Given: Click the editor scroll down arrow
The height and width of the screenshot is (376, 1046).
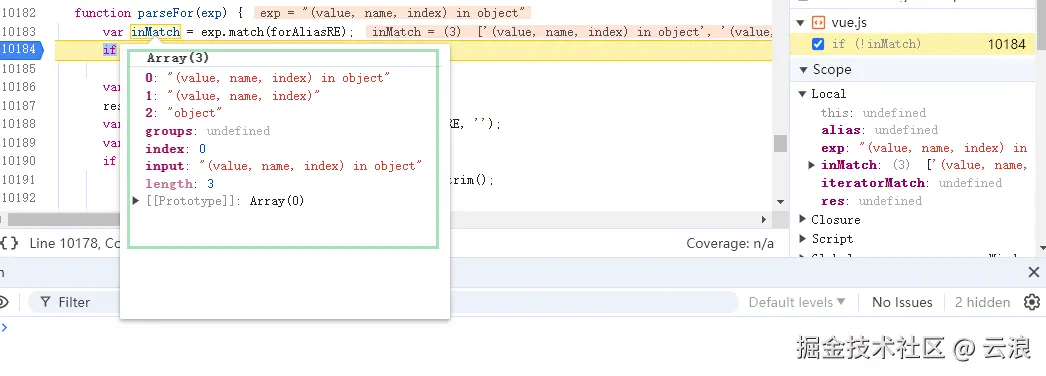Looking at the screenshot, I should point(780,201).
